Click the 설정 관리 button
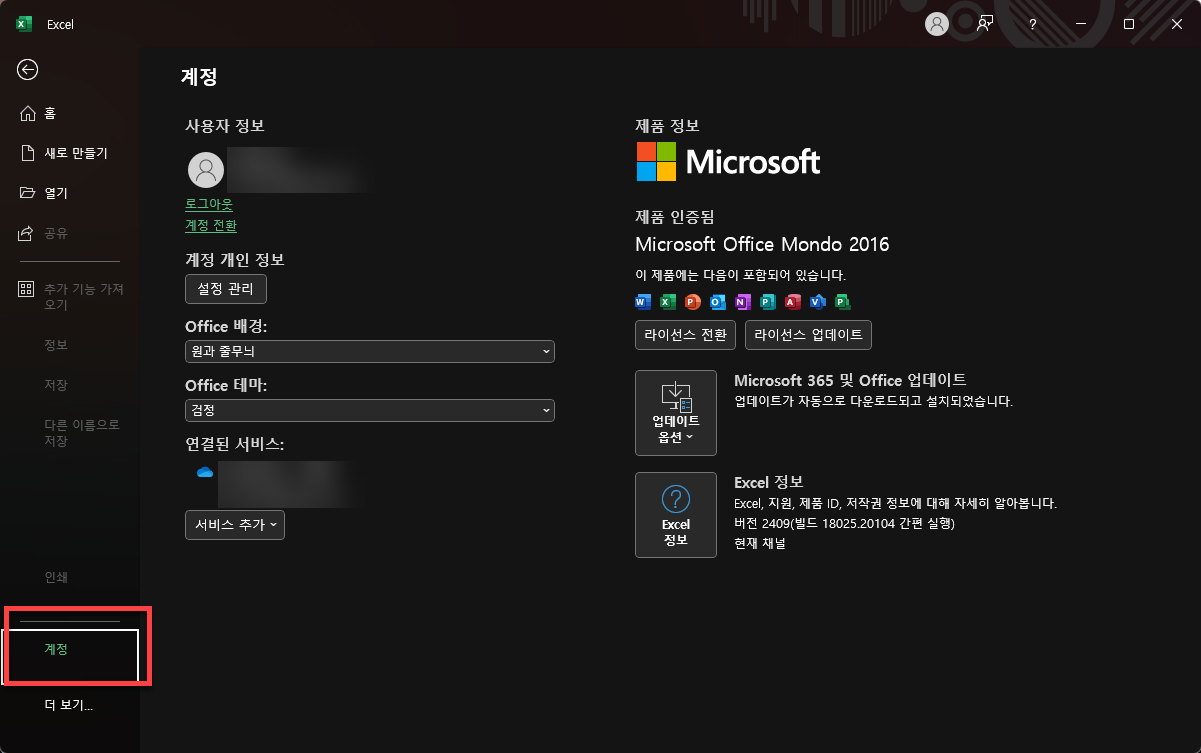 click(226, 289)
